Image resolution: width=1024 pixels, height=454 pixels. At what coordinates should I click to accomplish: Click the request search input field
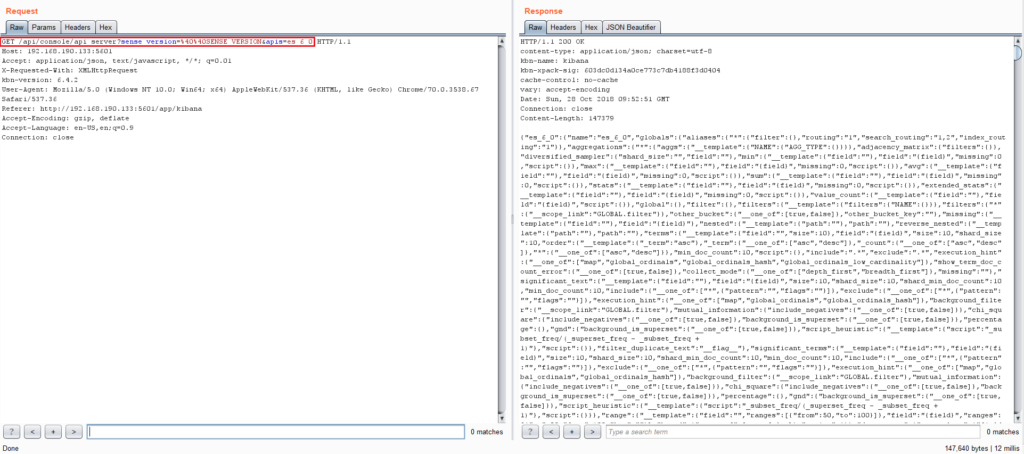point(275,432)
